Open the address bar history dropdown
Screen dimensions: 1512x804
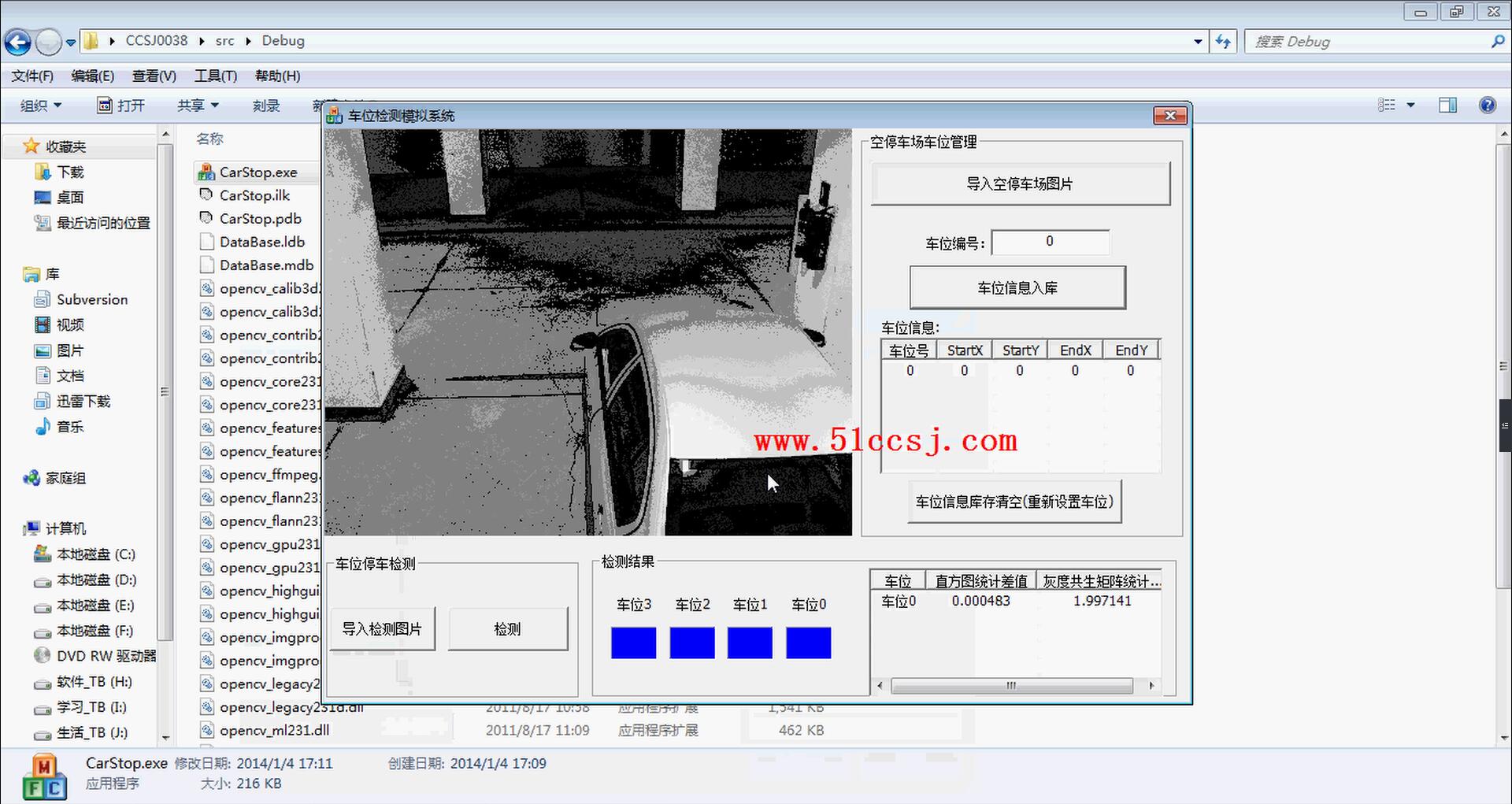(x=1198, y=42)
